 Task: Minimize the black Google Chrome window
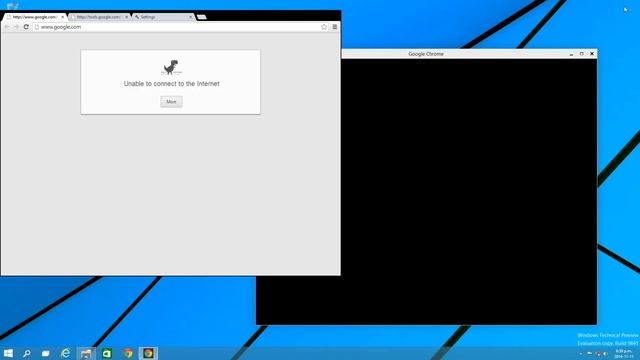pos(571,54)
